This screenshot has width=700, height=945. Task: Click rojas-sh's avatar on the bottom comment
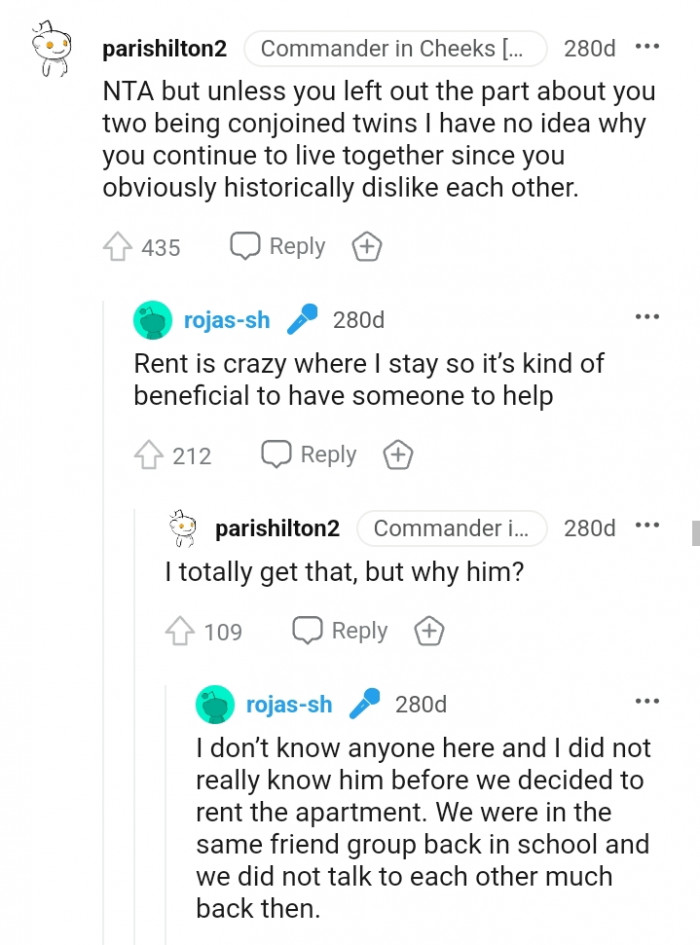[x=212, y=704]
